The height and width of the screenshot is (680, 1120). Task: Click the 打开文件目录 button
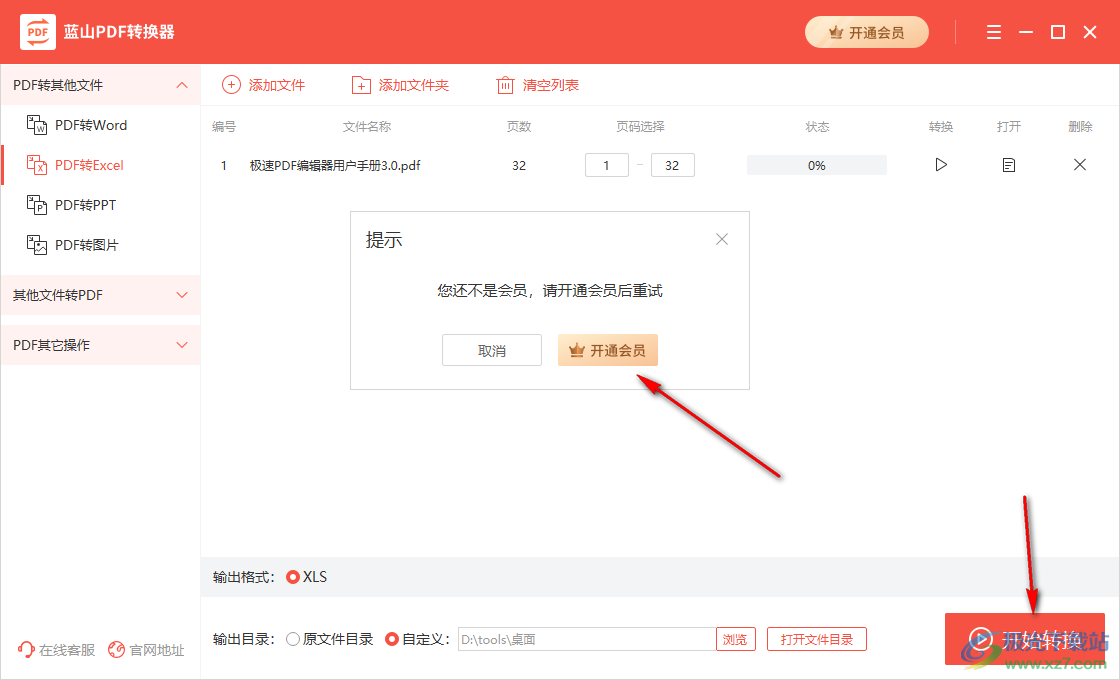pos(816,639)
